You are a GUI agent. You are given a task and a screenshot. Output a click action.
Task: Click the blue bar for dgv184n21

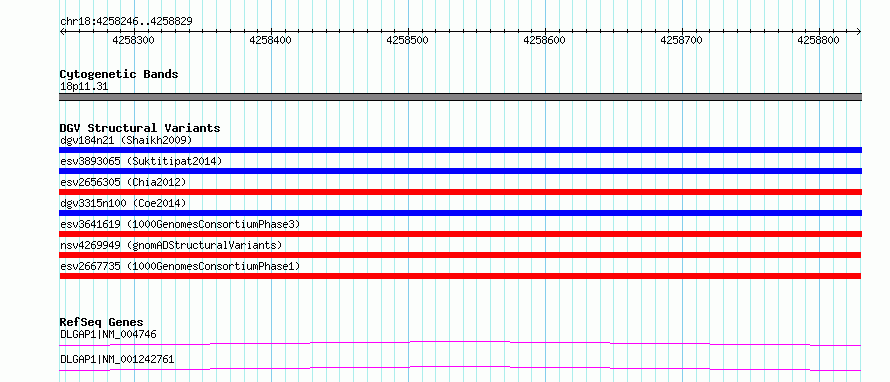point(460,150)
